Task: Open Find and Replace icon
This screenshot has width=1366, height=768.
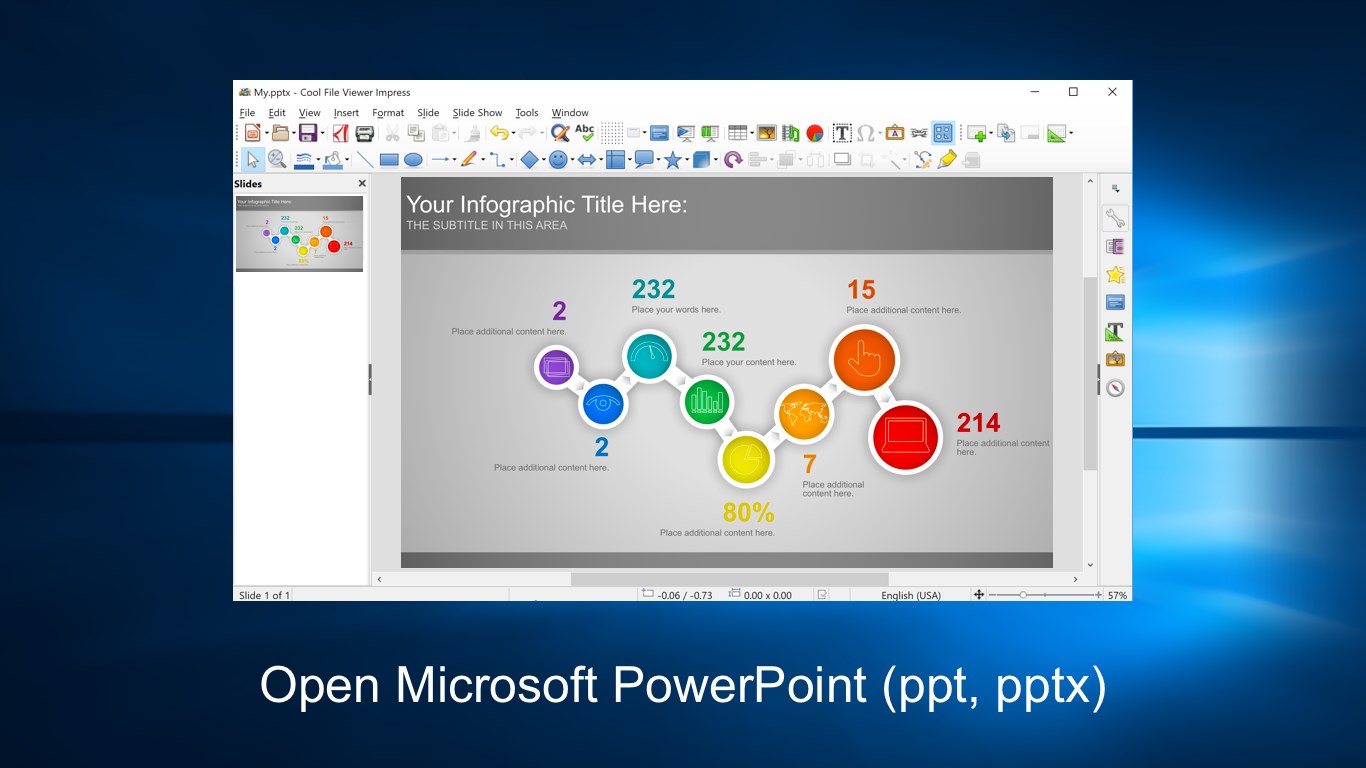Action: coord(560,132)
